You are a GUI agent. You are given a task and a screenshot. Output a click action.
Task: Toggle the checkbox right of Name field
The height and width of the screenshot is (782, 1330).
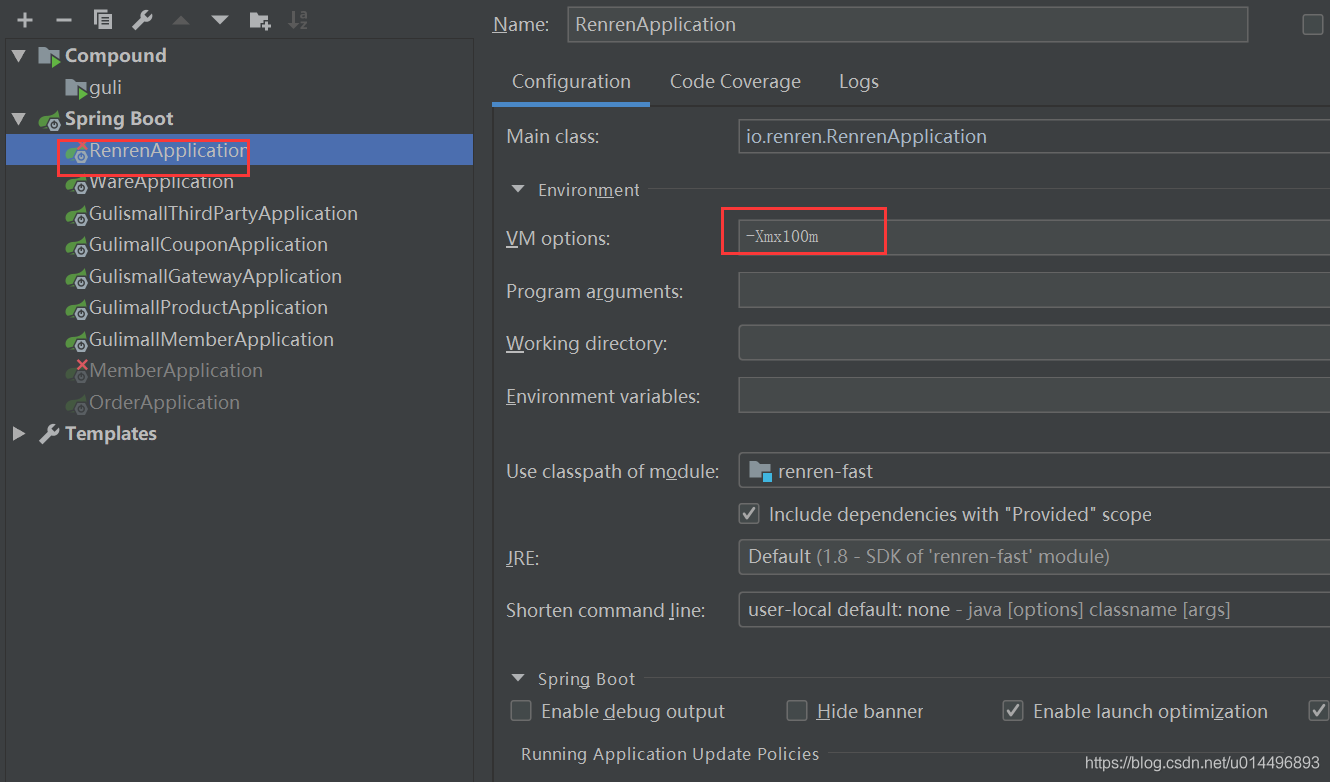point(1312,24)
